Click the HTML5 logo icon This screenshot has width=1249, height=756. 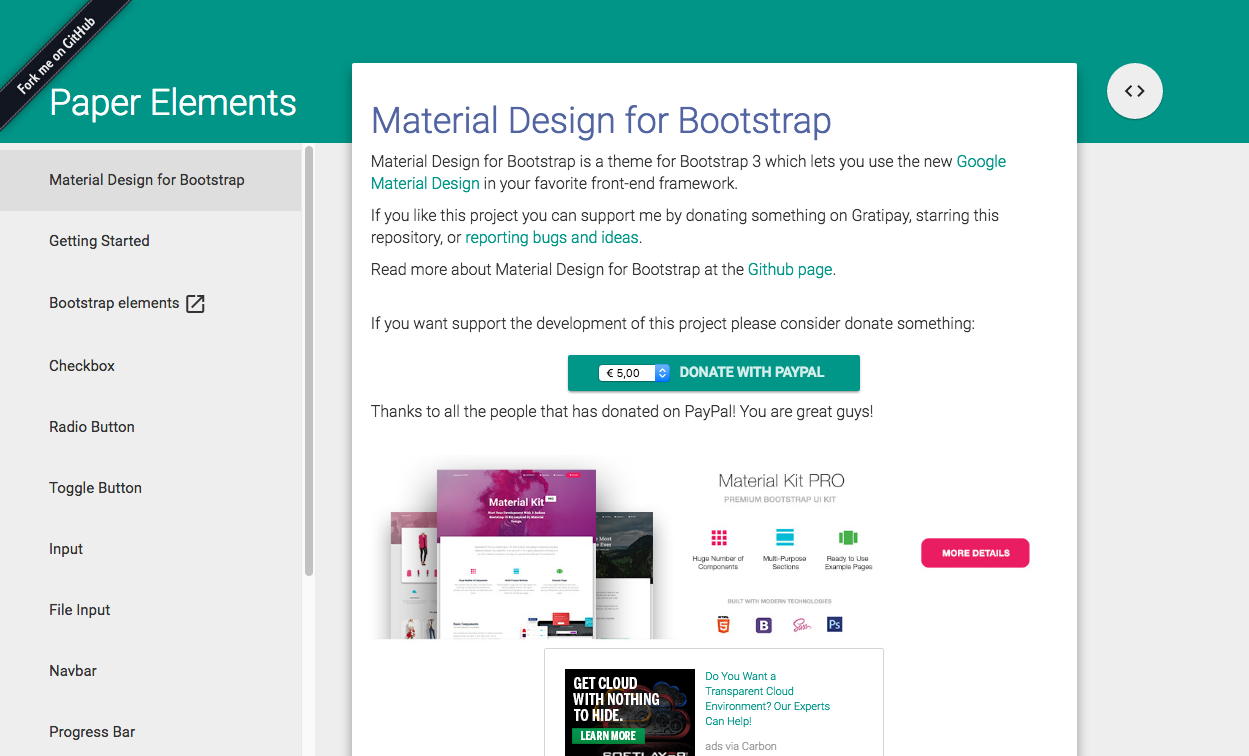pos(722,625)
